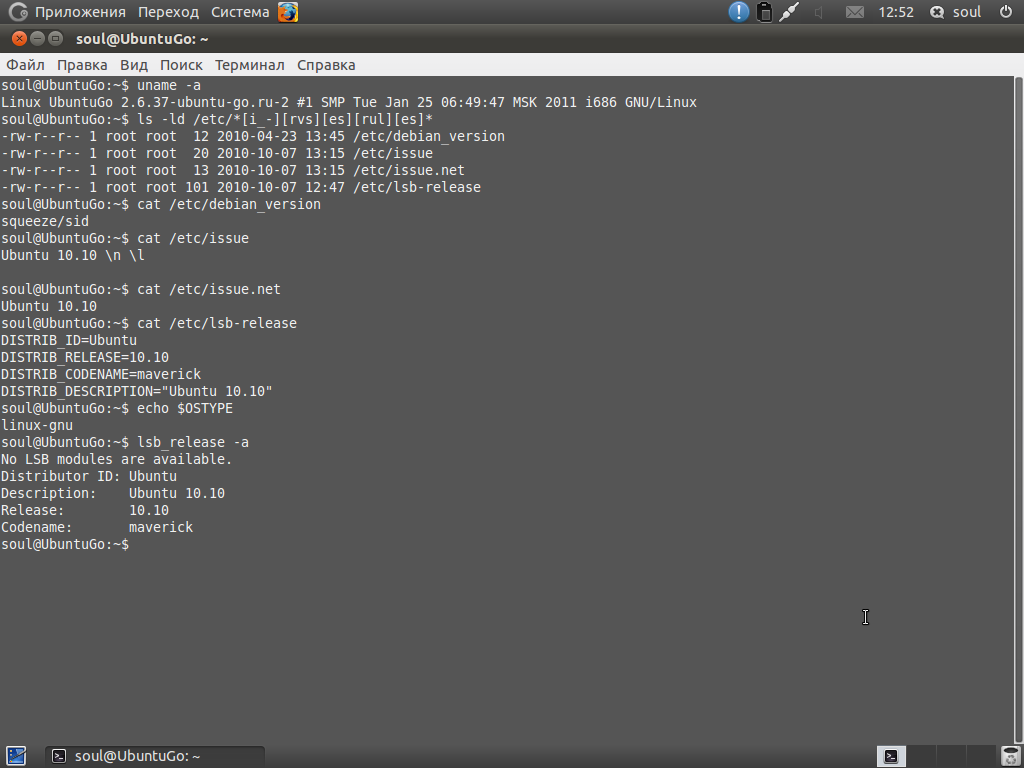Open the Система menu
Viewport: 1024px width, 768px height.
tap(240, 12)
